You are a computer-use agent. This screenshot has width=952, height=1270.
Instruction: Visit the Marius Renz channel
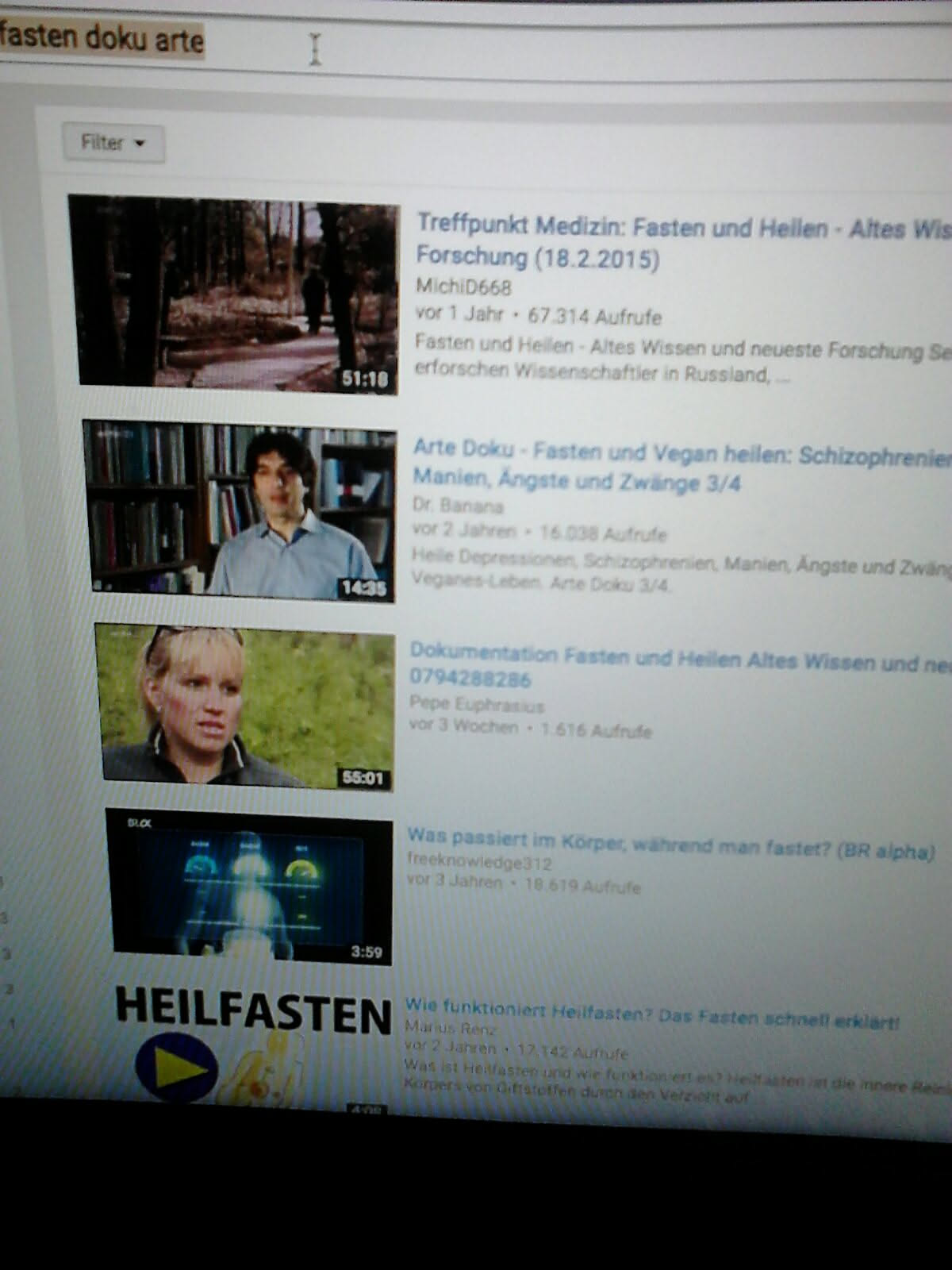click(450, 1029)
